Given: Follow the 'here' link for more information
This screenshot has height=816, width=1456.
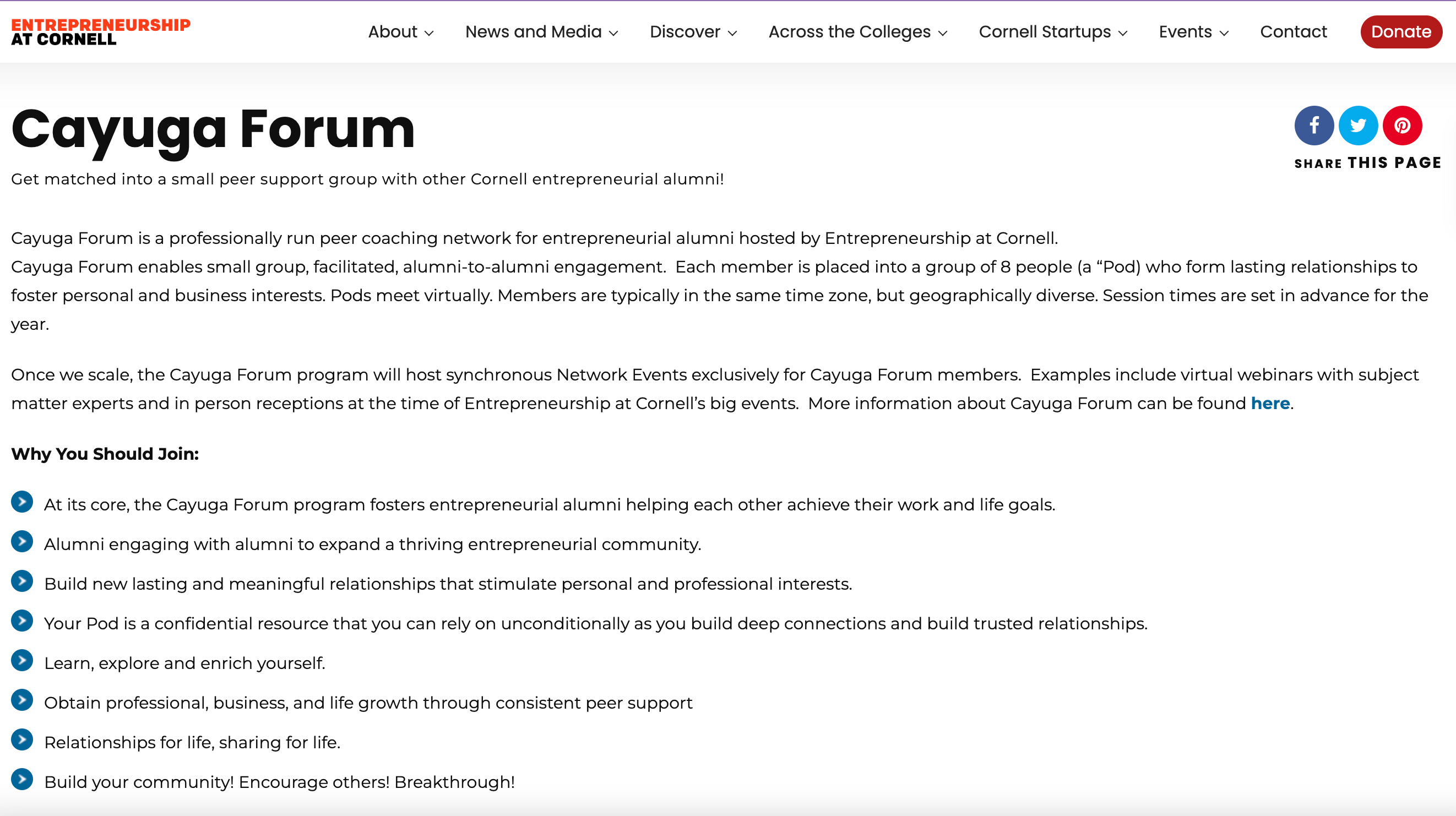Looking at the screenshot, I should point(1270,404).
